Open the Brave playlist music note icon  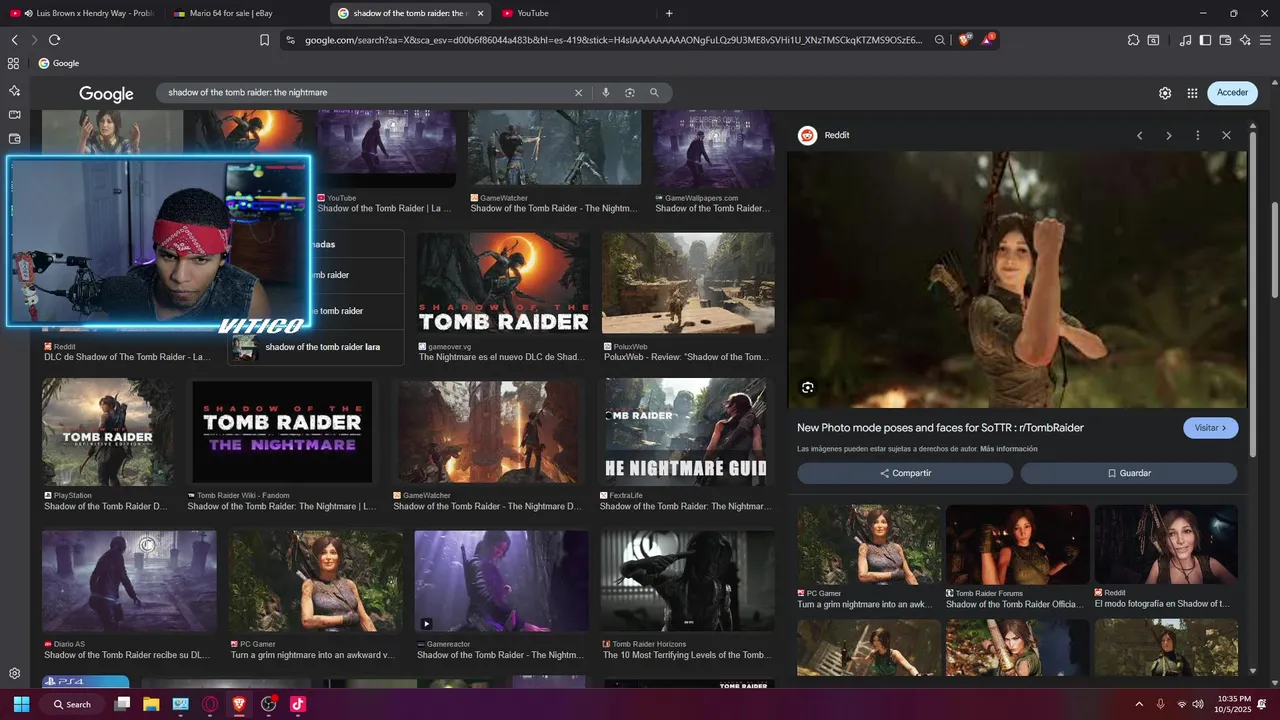[1186, 40]
